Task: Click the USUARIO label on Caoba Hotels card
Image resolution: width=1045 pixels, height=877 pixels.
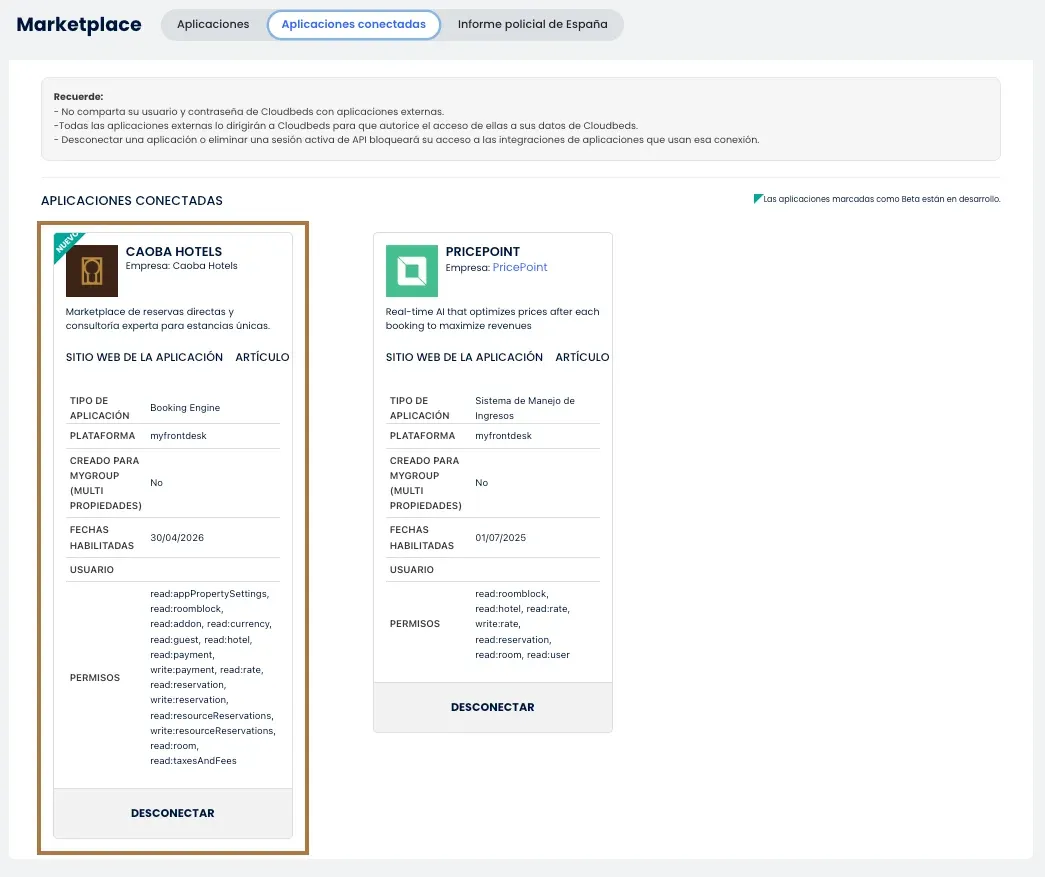Action: [x=92, y=570]
